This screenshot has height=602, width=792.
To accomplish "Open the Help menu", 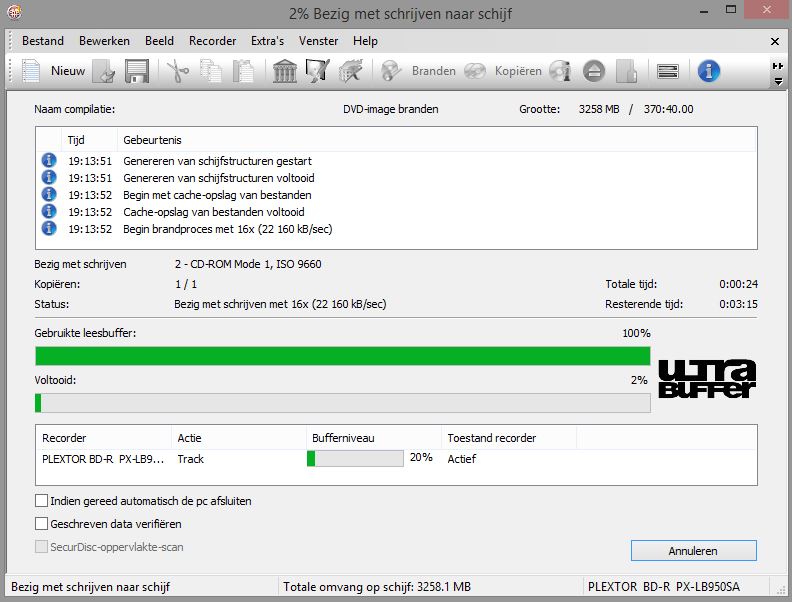I will (x=365, y=41).
